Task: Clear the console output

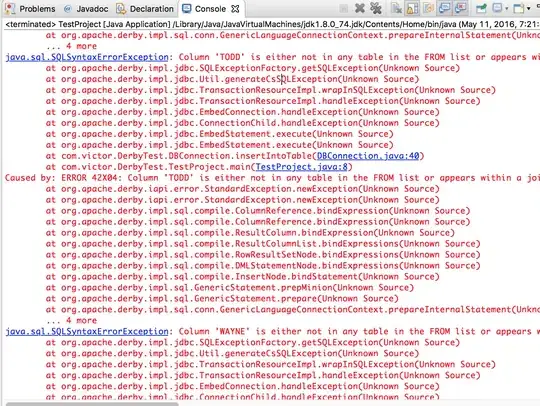Action: click(x=396, y=8)
